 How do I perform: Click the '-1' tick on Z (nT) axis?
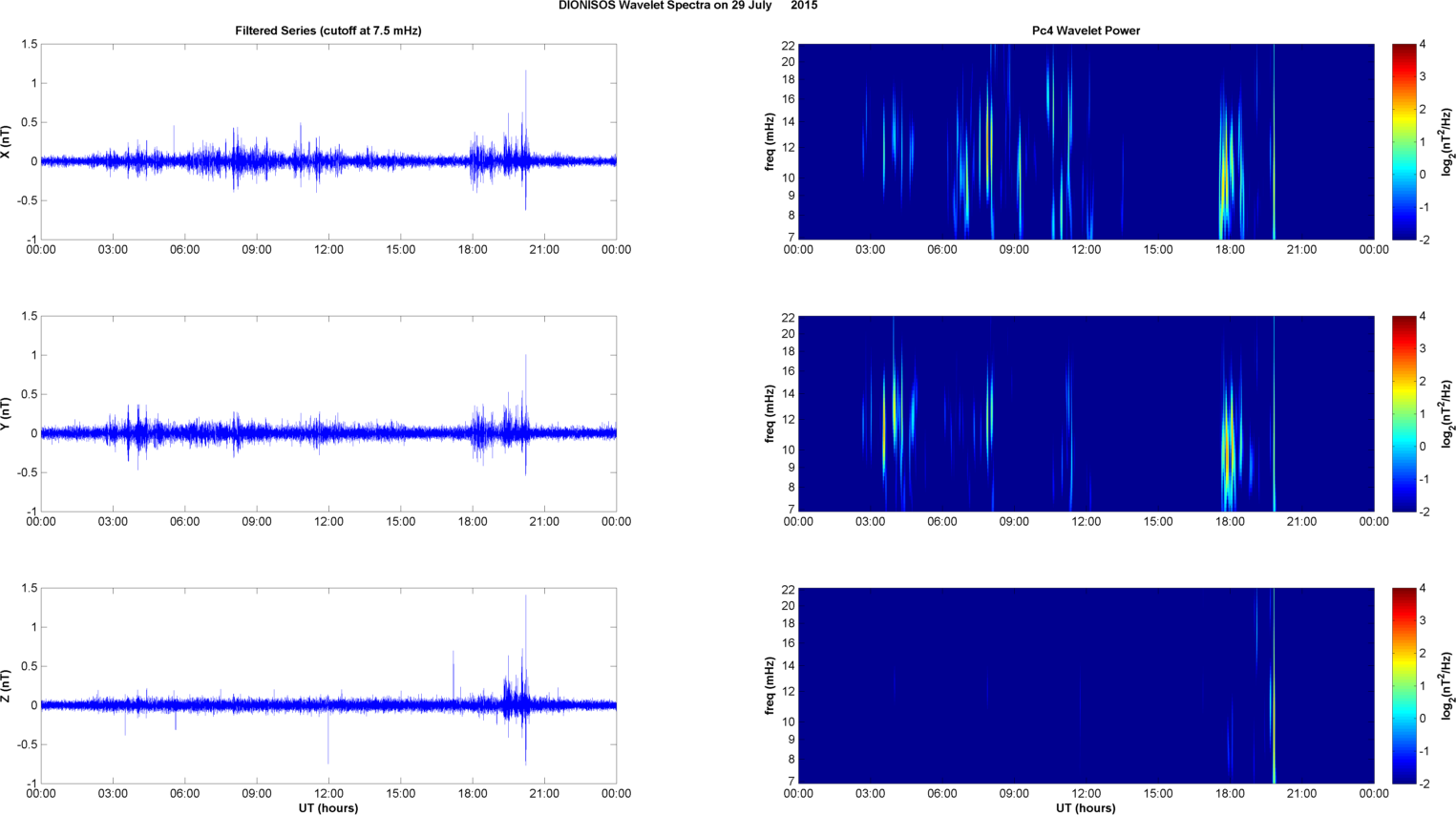[32, 784]
